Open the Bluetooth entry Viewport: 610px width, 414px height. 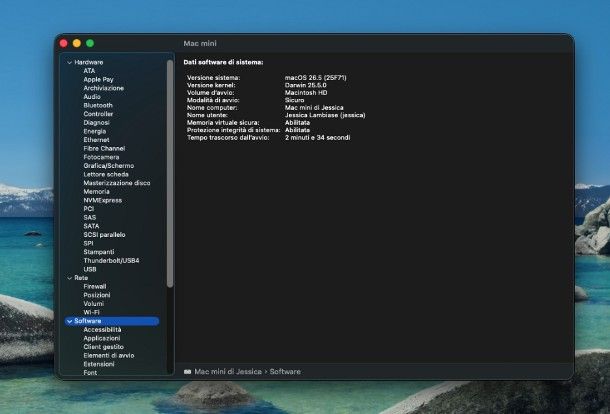click(98, 105)
